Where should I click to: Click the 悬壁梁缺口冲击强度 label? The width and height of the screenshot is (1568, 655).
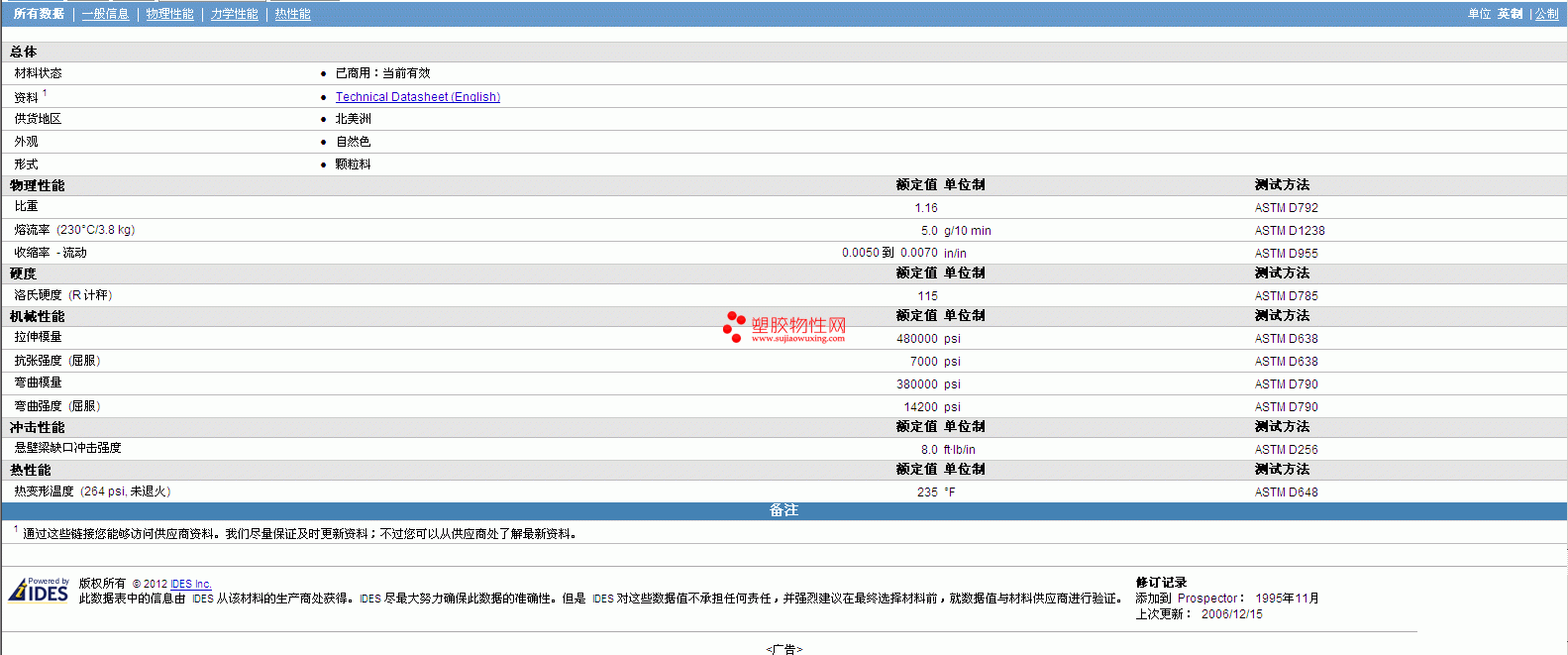[x=67, y=448]
